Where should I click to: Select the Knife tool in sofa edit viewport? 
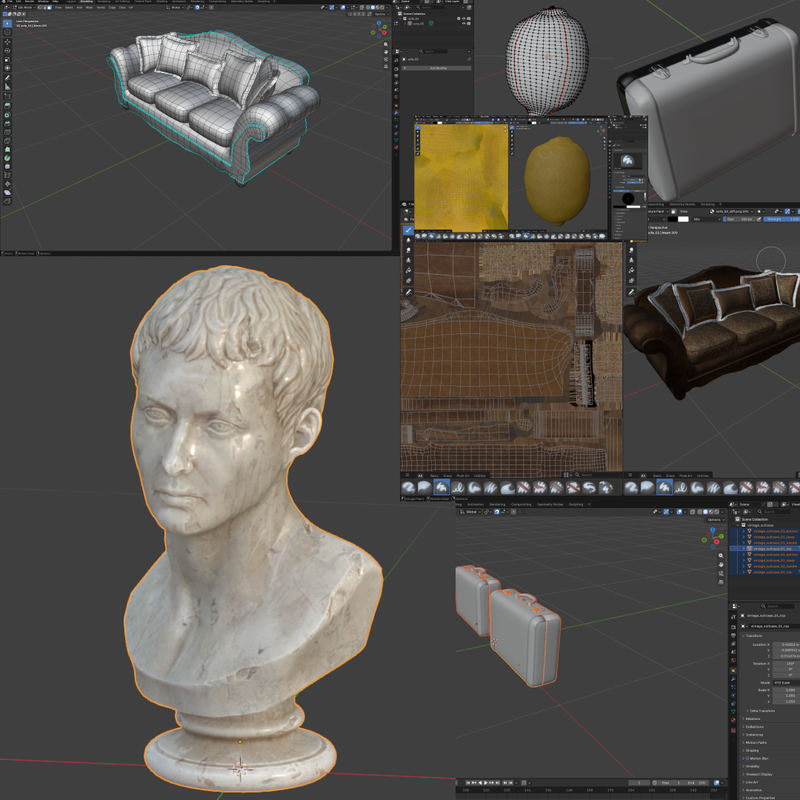click(7, 141)
